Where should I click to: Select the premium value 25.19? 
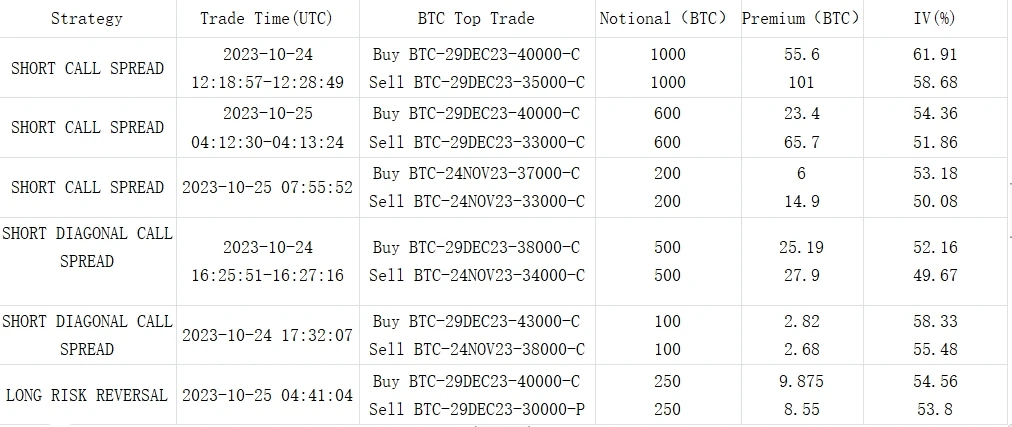[x=800, y=247]
